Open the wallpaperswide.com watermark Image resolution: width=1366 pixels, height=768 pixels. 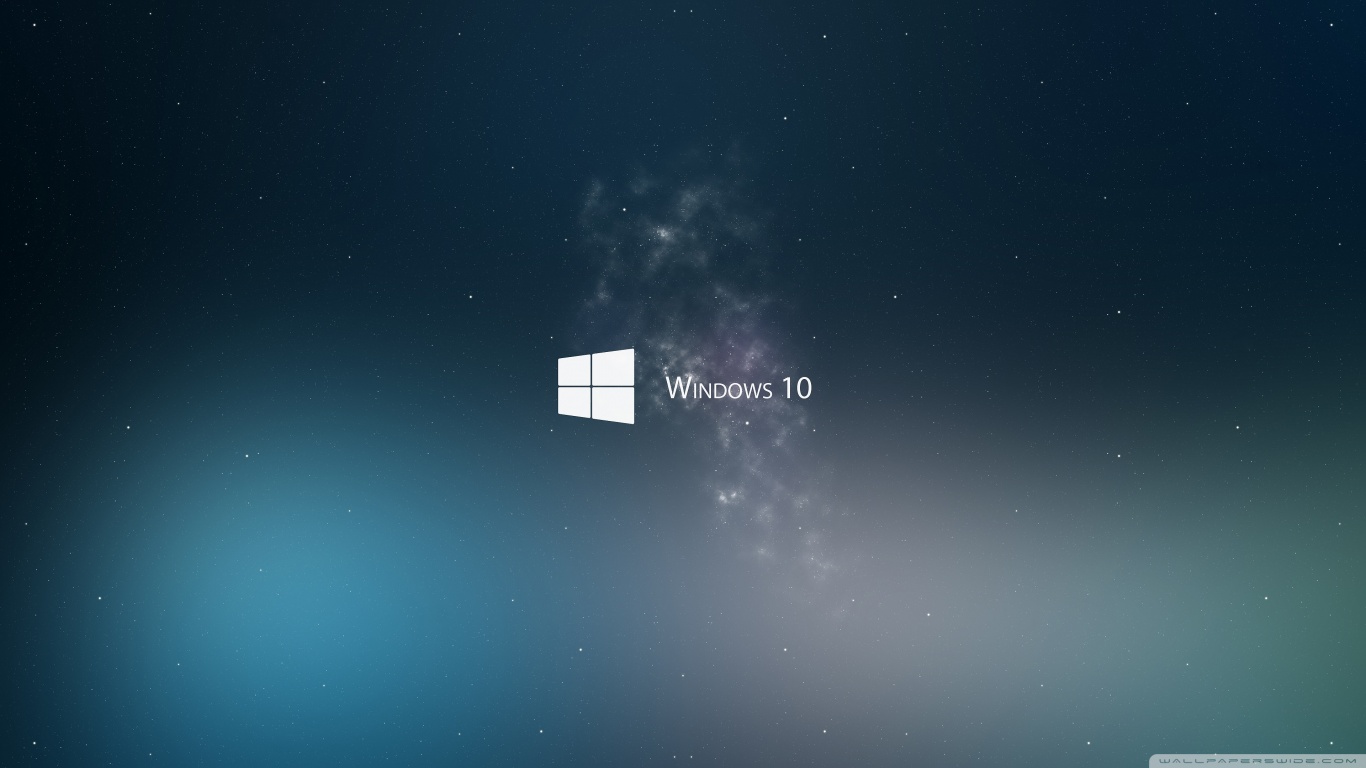1258,761
